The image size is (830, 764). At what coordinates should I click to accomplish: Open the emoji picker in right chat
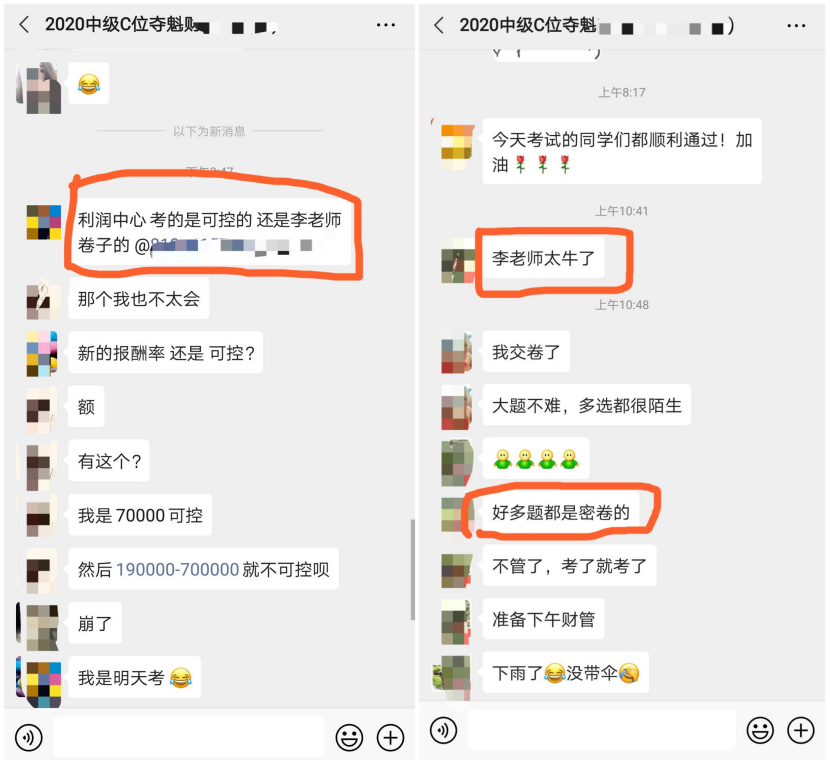[760, 731]
